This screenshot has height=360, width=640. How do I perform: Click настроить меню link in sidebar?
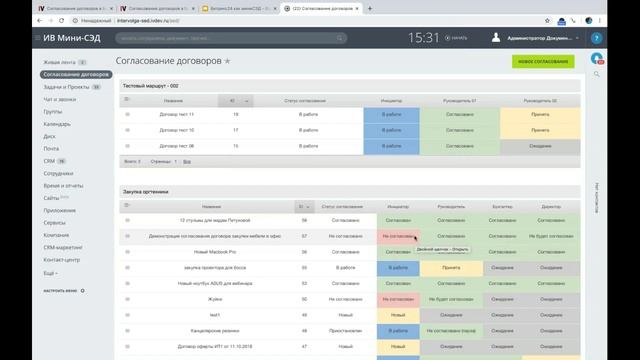click(60, 291)
